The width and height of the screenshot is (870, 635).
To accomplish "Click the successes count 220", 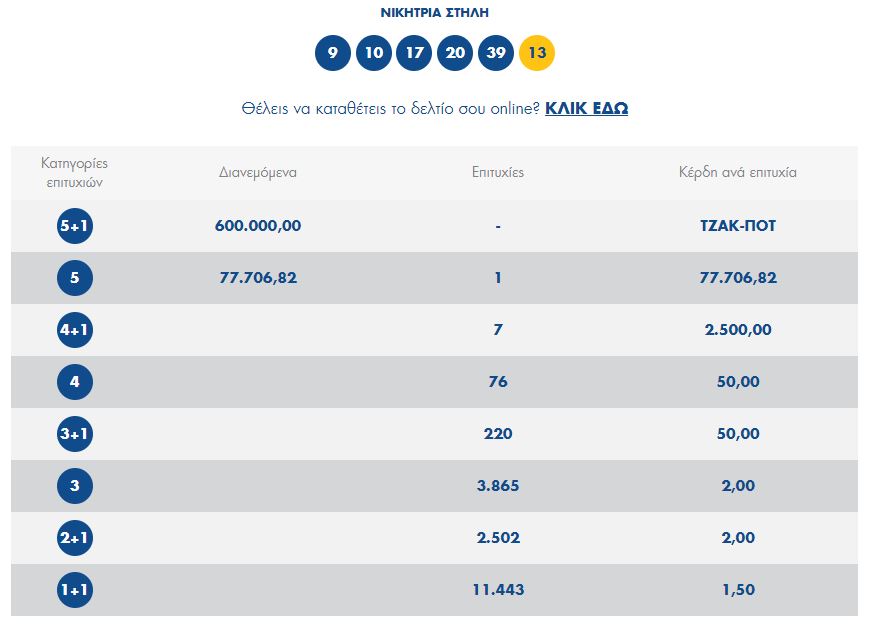I will pyautogui.click(x=498, y=434).
